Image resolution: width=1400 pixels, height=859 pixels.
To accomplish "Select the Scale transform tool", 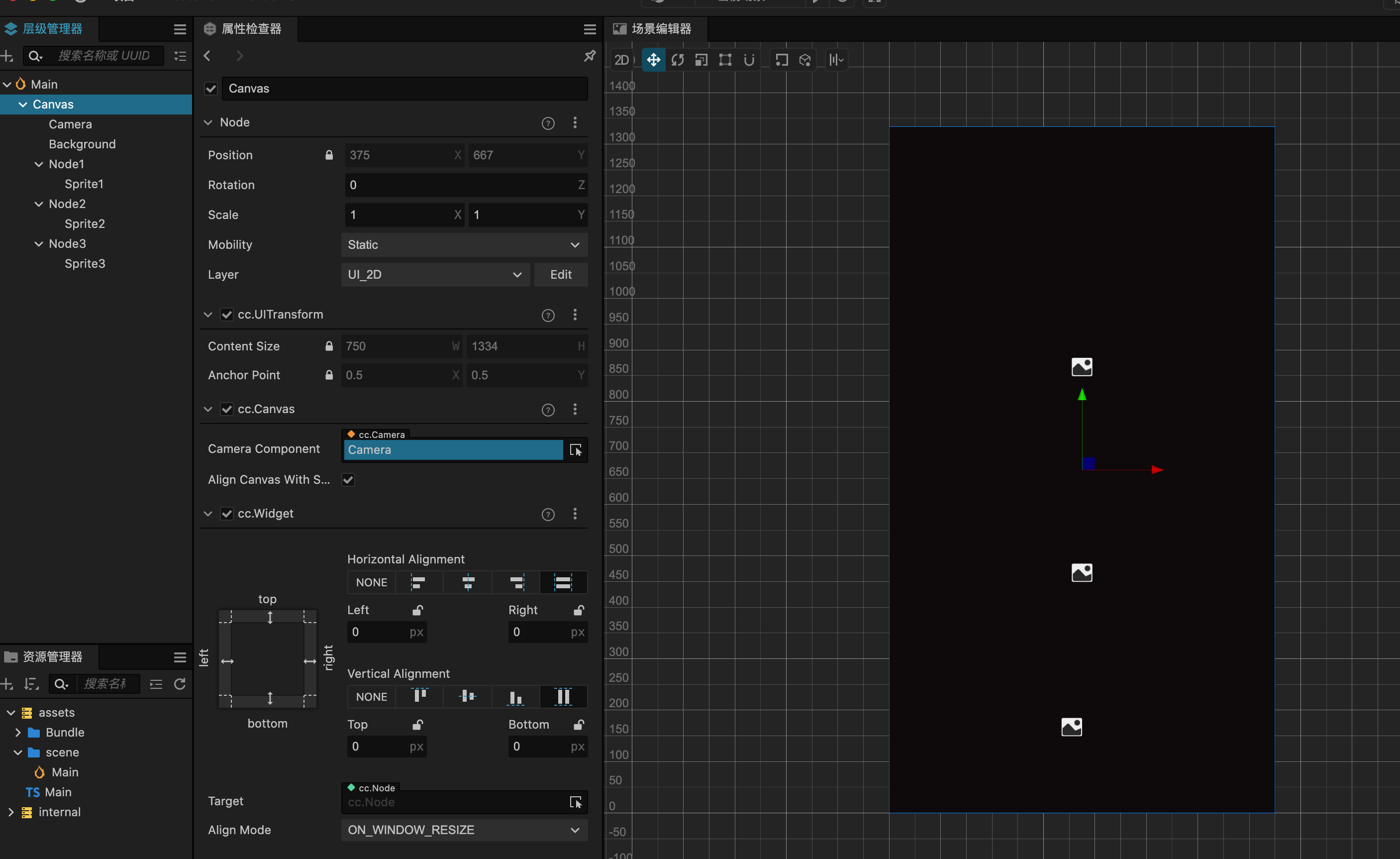I will point(701,60).
